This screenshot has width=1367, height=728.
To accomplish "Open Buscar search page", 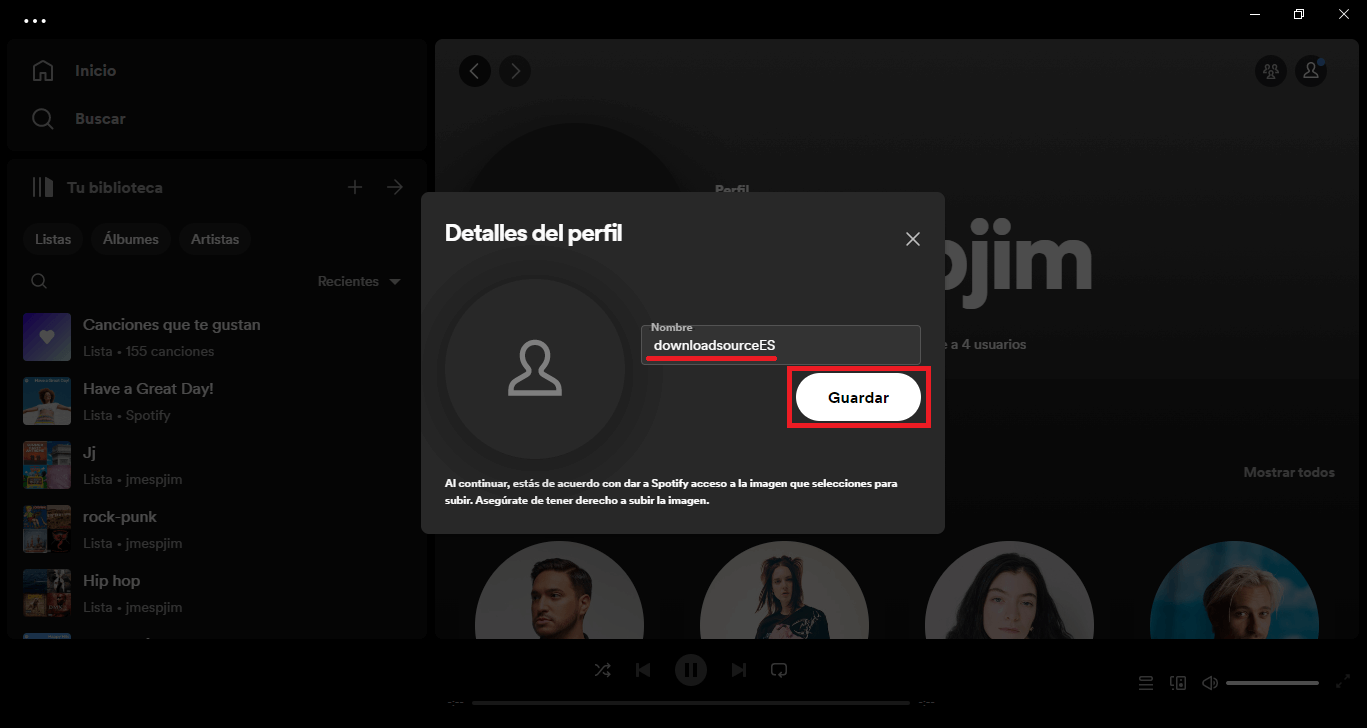I will point(78,119).
